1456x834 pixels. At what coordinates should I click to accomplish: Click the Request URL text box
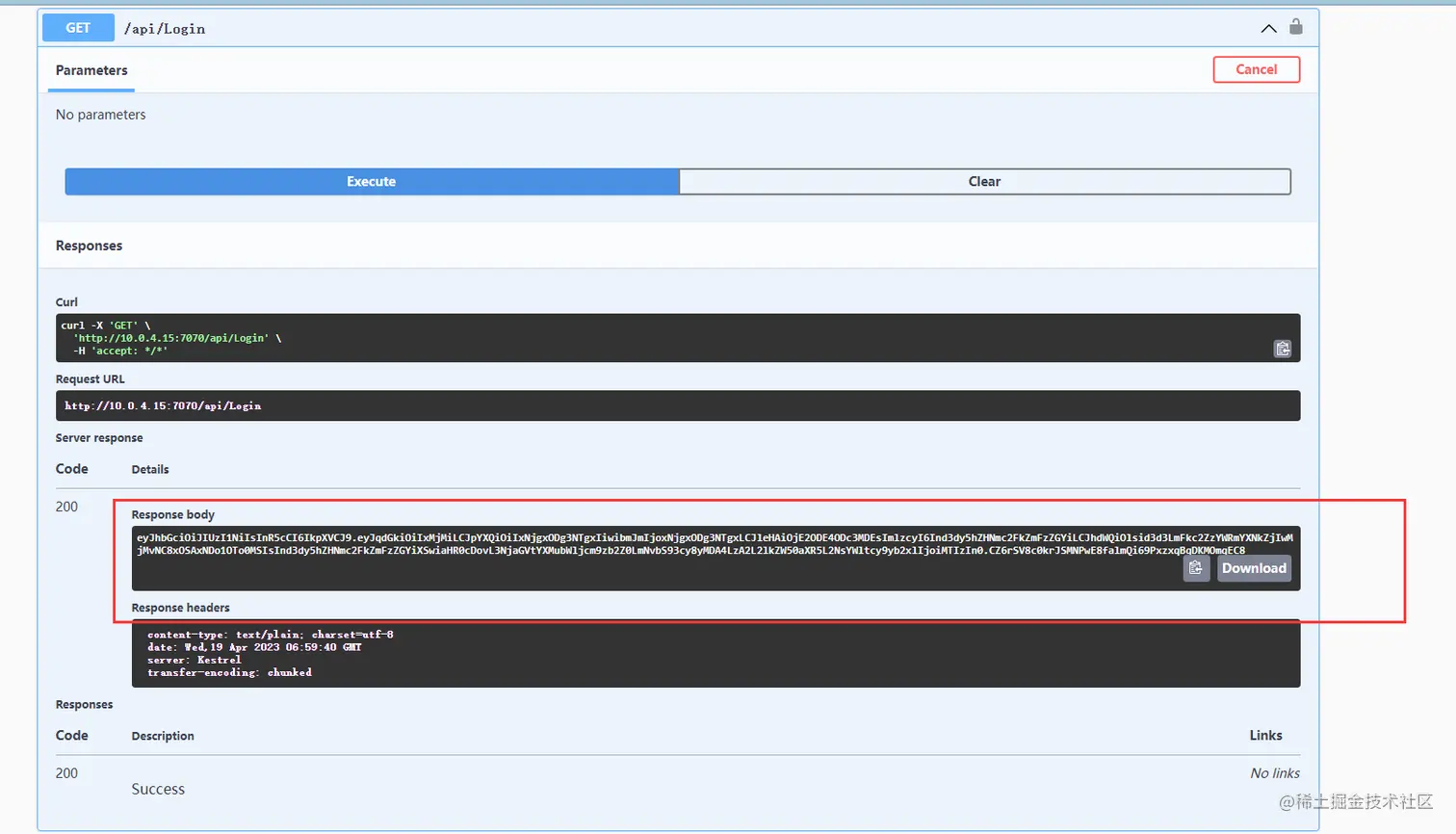678,405
